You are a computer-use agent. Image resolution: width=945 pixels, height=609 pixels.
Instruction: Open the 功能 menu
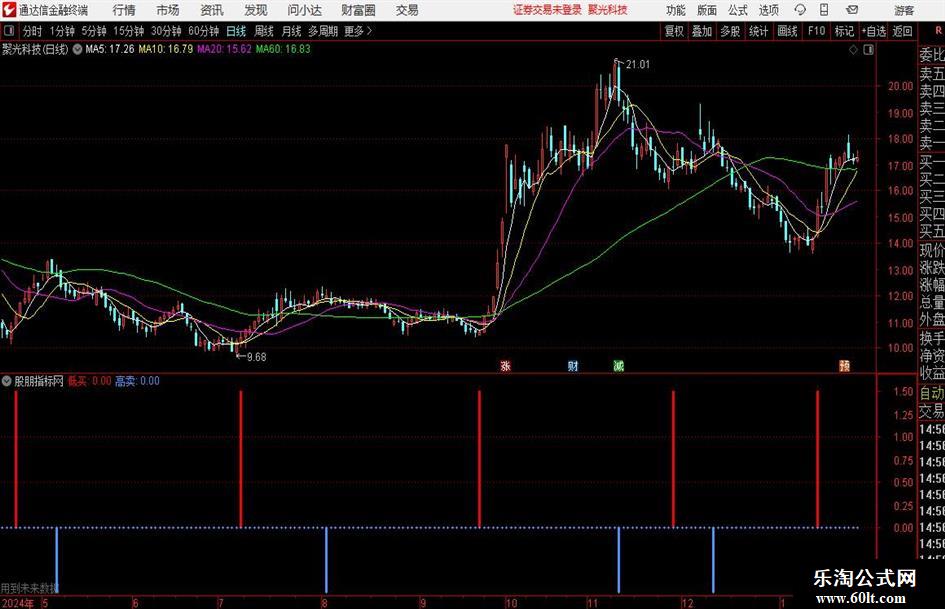tap(676, 10)
